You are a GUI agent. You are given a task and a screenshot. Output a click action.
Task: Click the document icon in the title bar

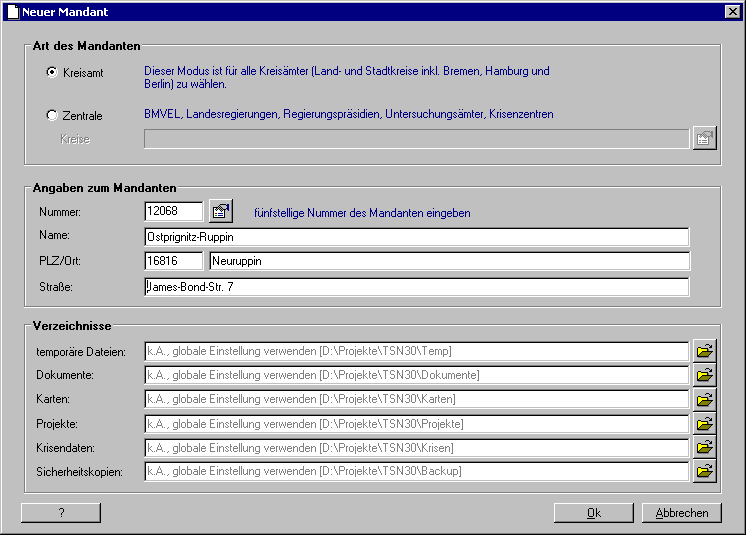point(13,12)
